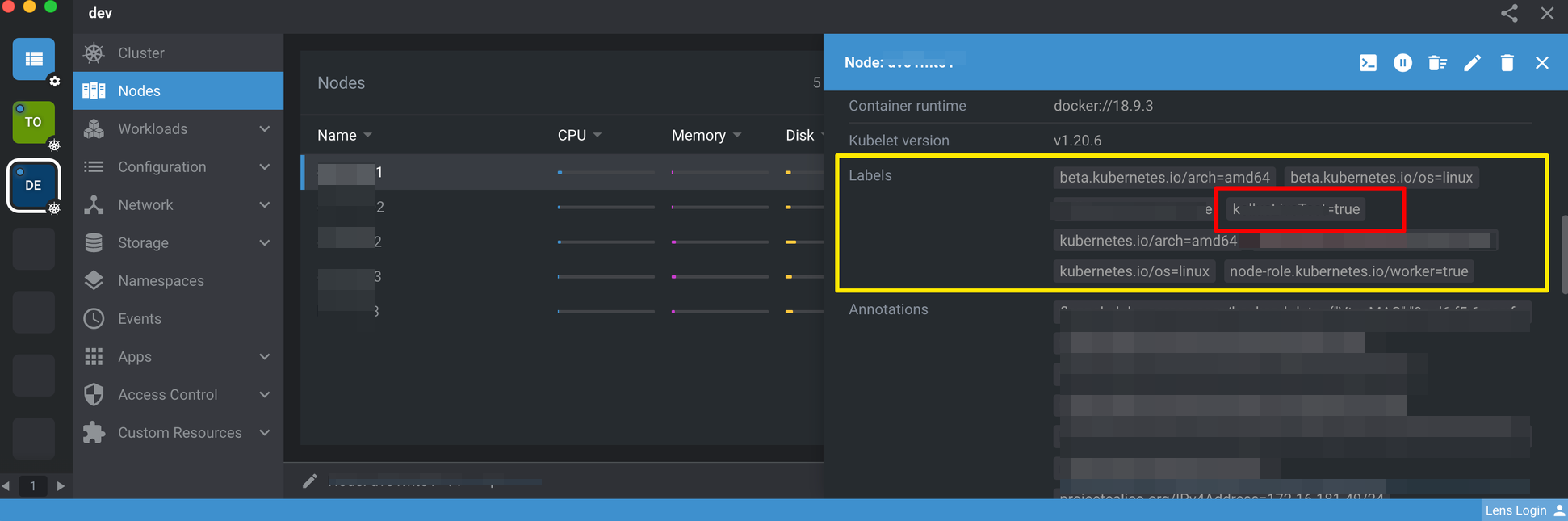1568x521 pixels.
Task: Select the DE cluster icon
Action: pos(33,185)
